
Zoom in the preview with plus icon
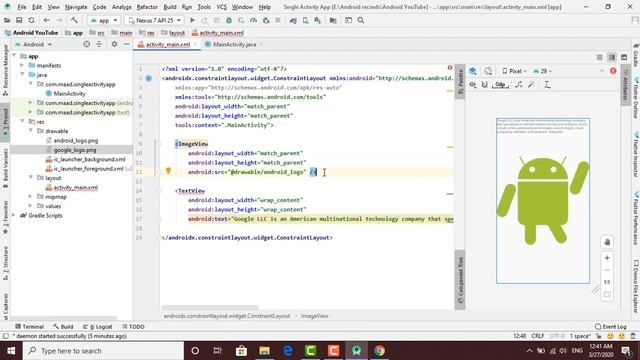[x=607, y=258]
